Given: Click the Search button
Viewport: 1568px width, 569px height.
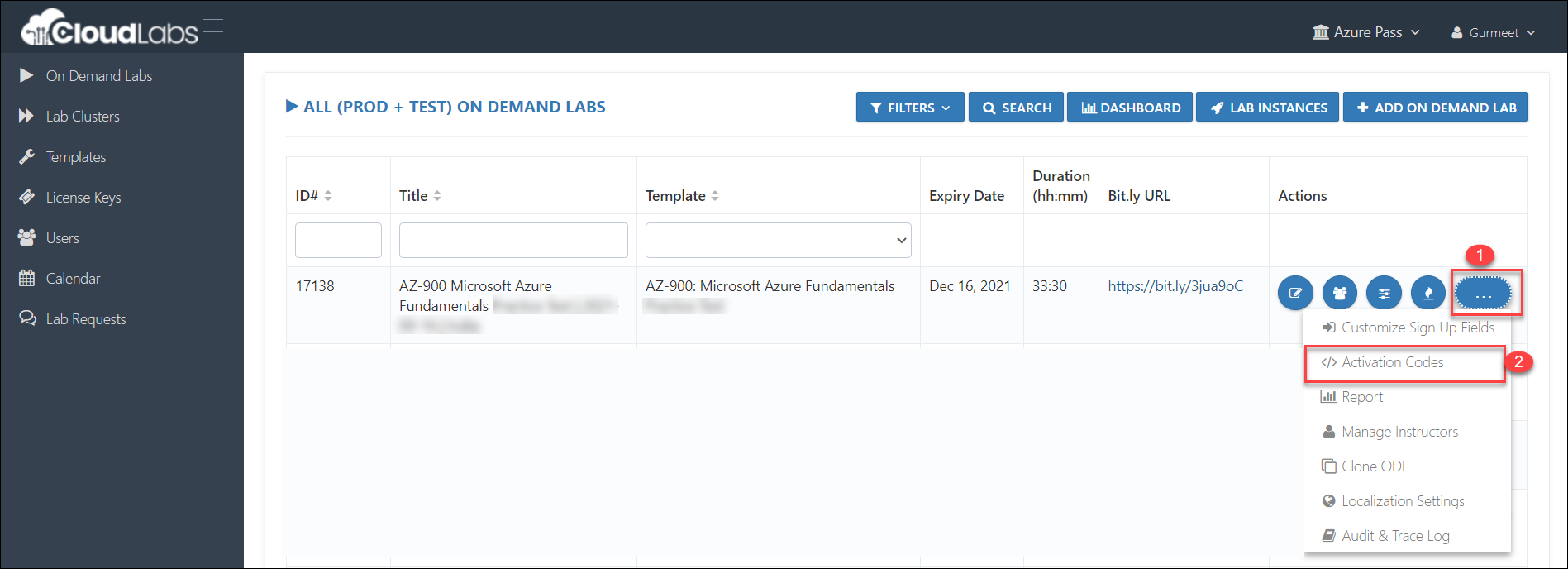Looking at the screenshot, I should (1017, 108).
